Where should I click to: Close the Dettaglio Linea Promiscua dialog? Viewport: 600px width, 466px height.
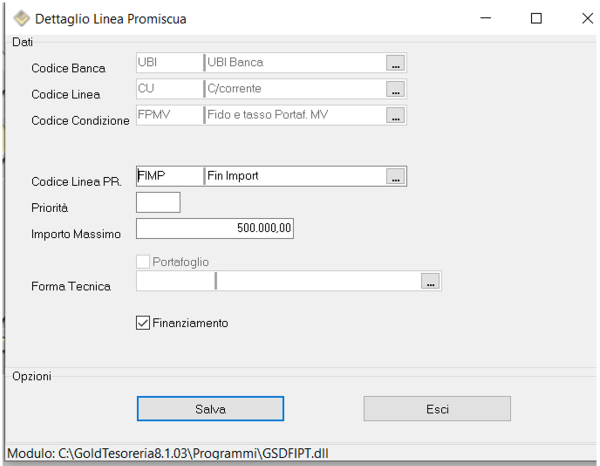click(x=584, y=19)
